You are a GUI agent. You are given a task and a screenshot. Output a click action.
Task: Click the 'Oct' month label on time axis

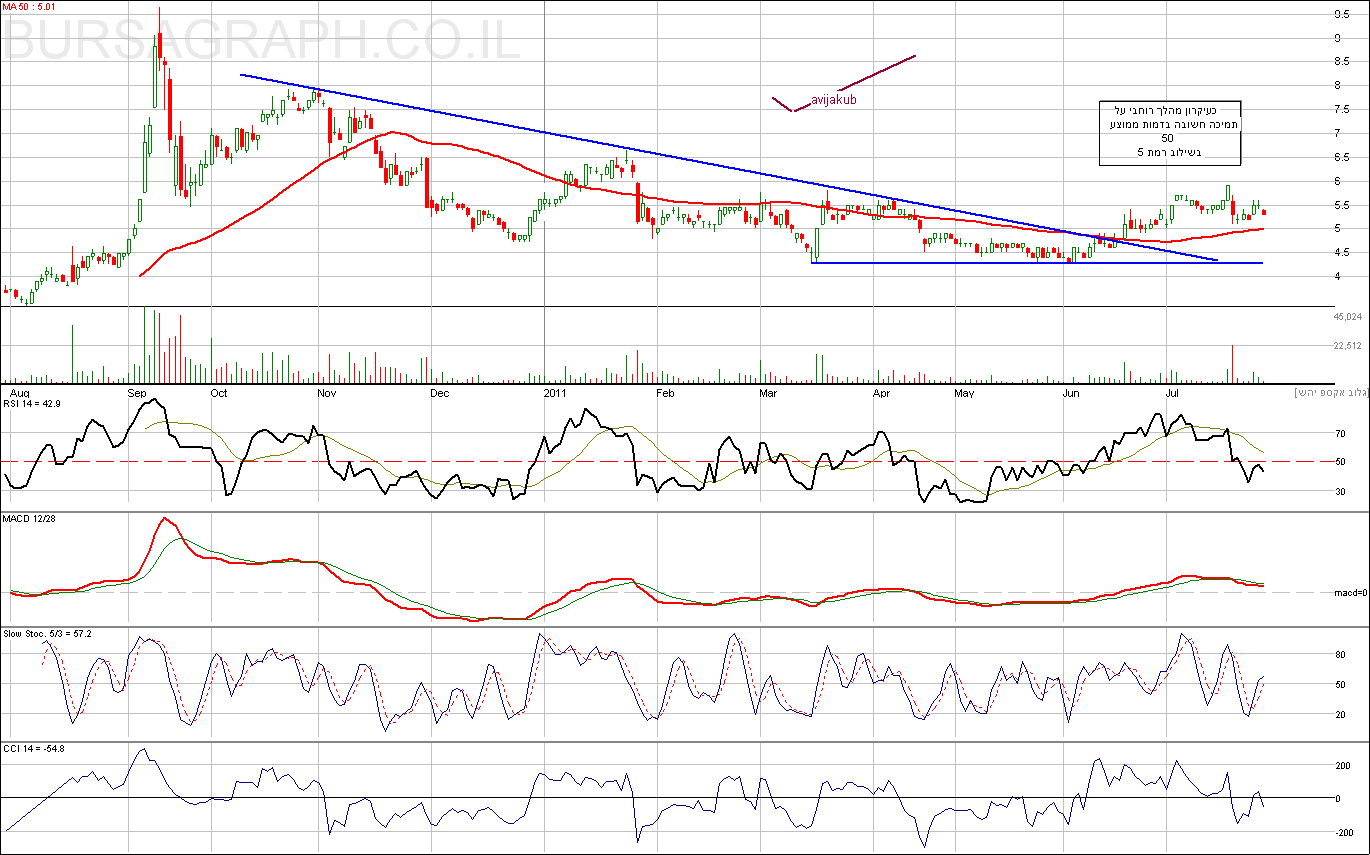click(220, 394)
